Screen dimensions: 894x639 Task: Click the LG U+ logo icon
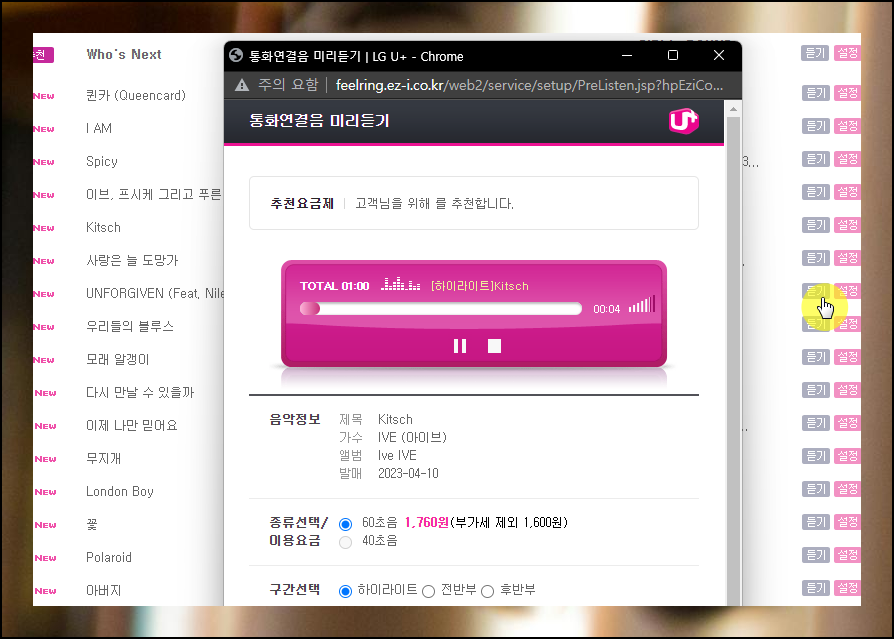(683, 121)
